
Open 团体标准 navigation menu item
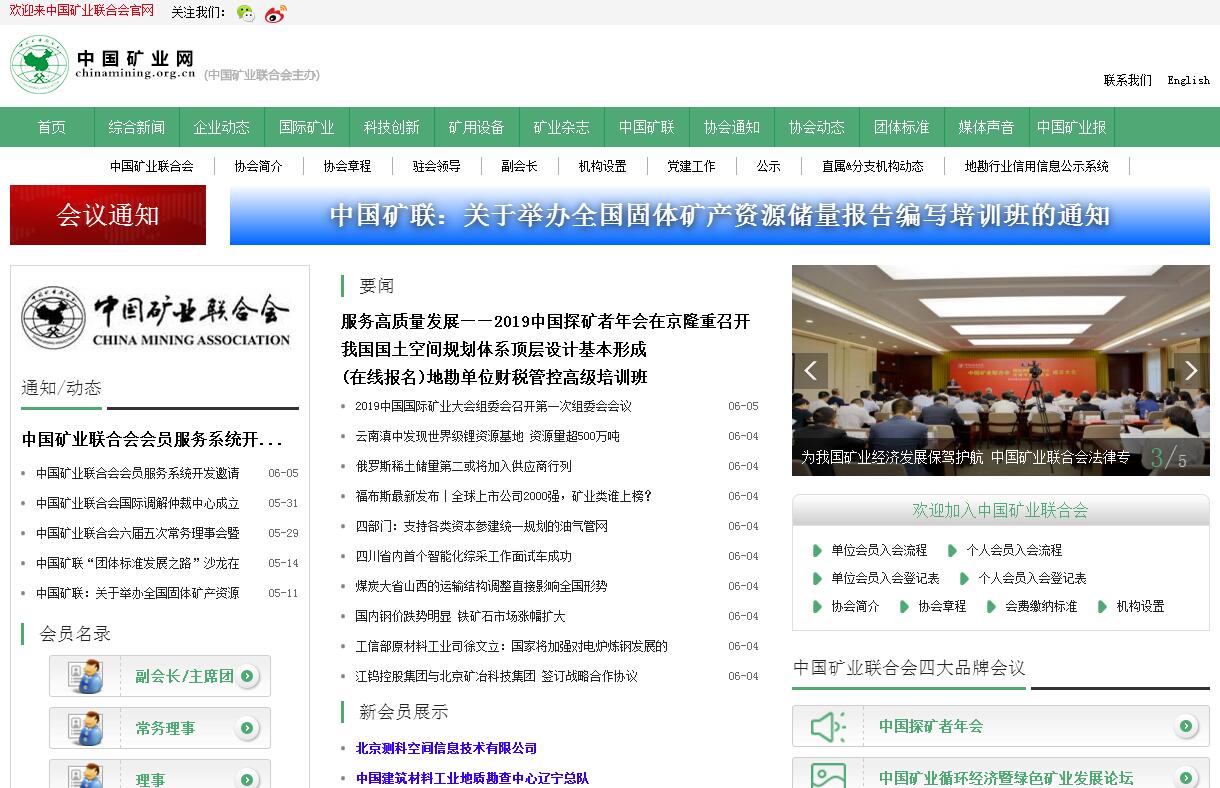coord(901,128)
